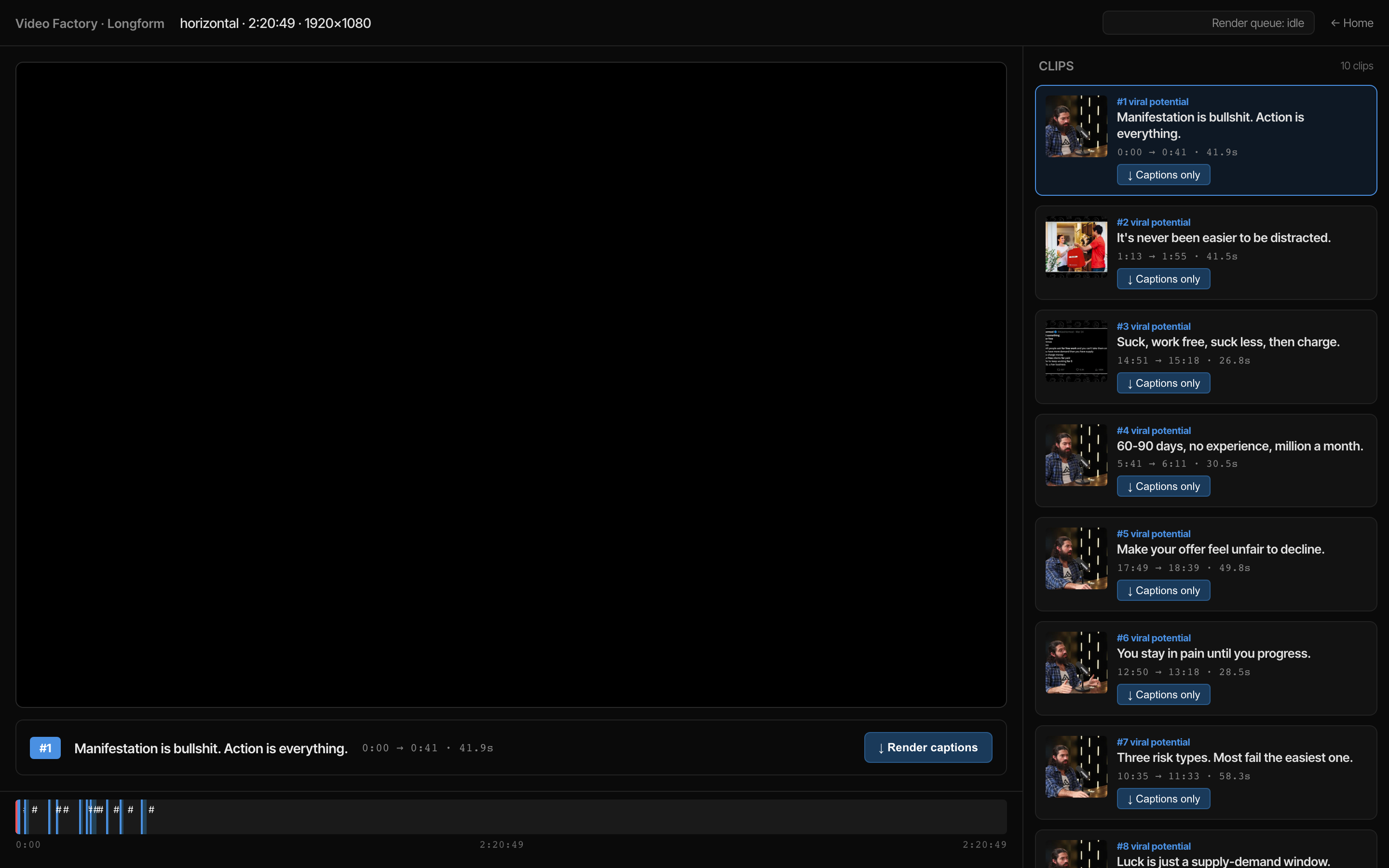
Task: Select thumbnail of Manifestation is bullshit clip
Action: (1076, 126)
